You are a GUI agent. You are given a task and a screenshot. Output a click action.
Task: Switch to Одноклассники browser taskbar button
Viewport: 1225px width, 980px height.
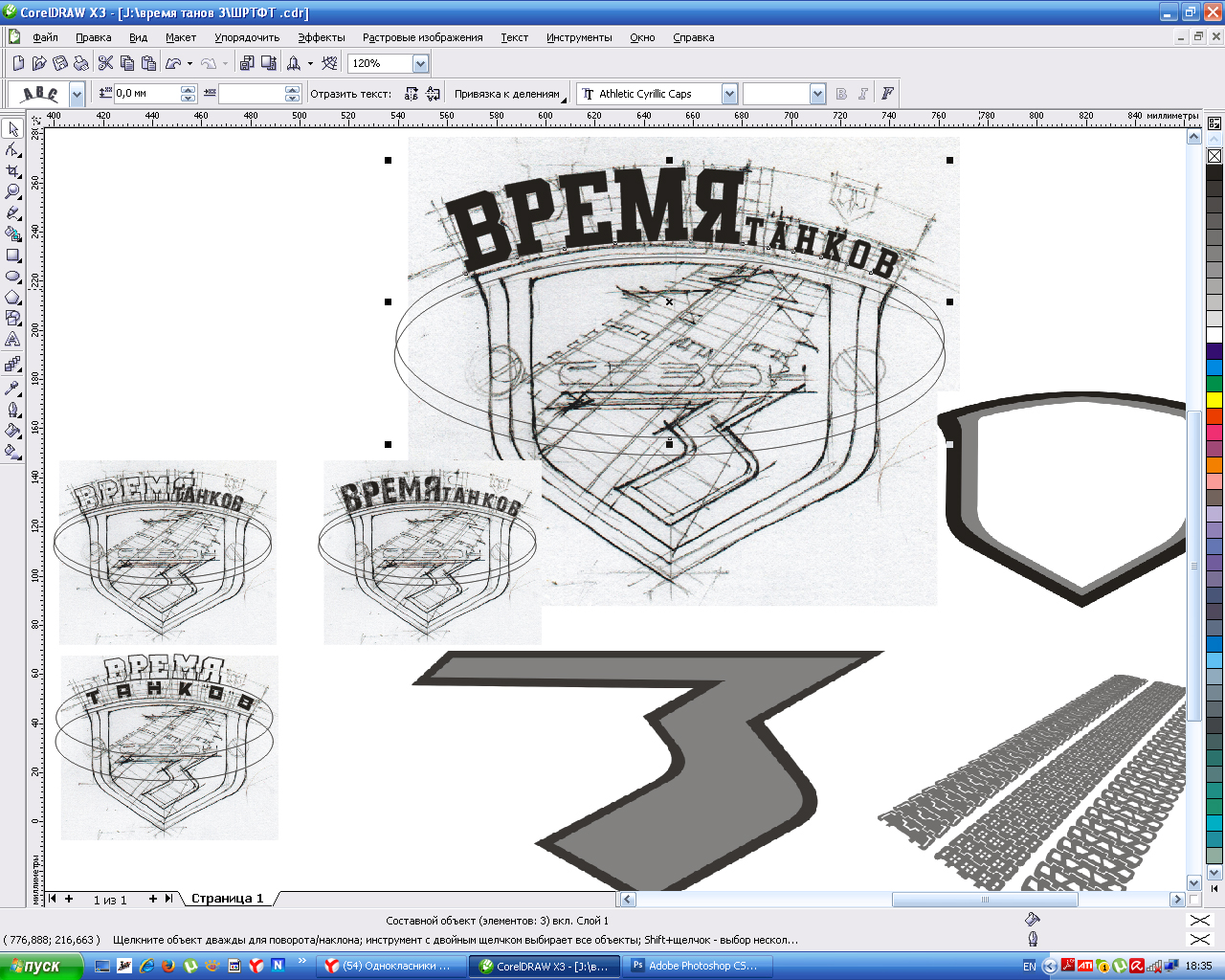click(x=391, y=966)
